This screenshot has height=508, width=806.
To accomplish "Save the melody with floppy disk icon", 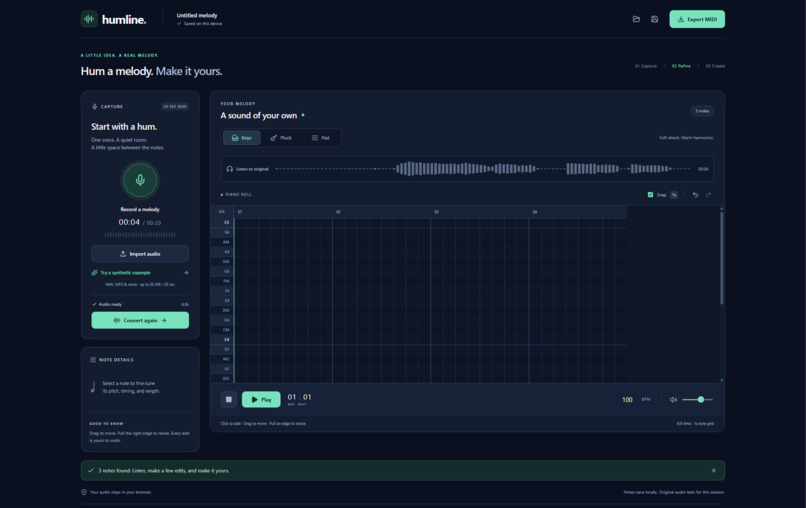I will [654, 19].
